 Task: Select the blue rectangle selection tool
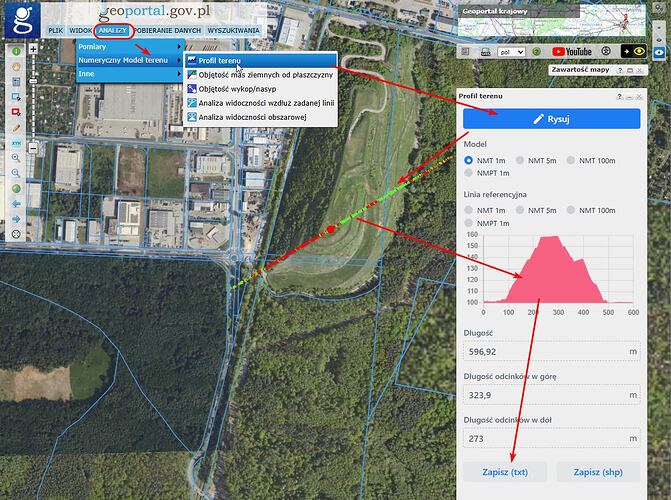(16, 97)
